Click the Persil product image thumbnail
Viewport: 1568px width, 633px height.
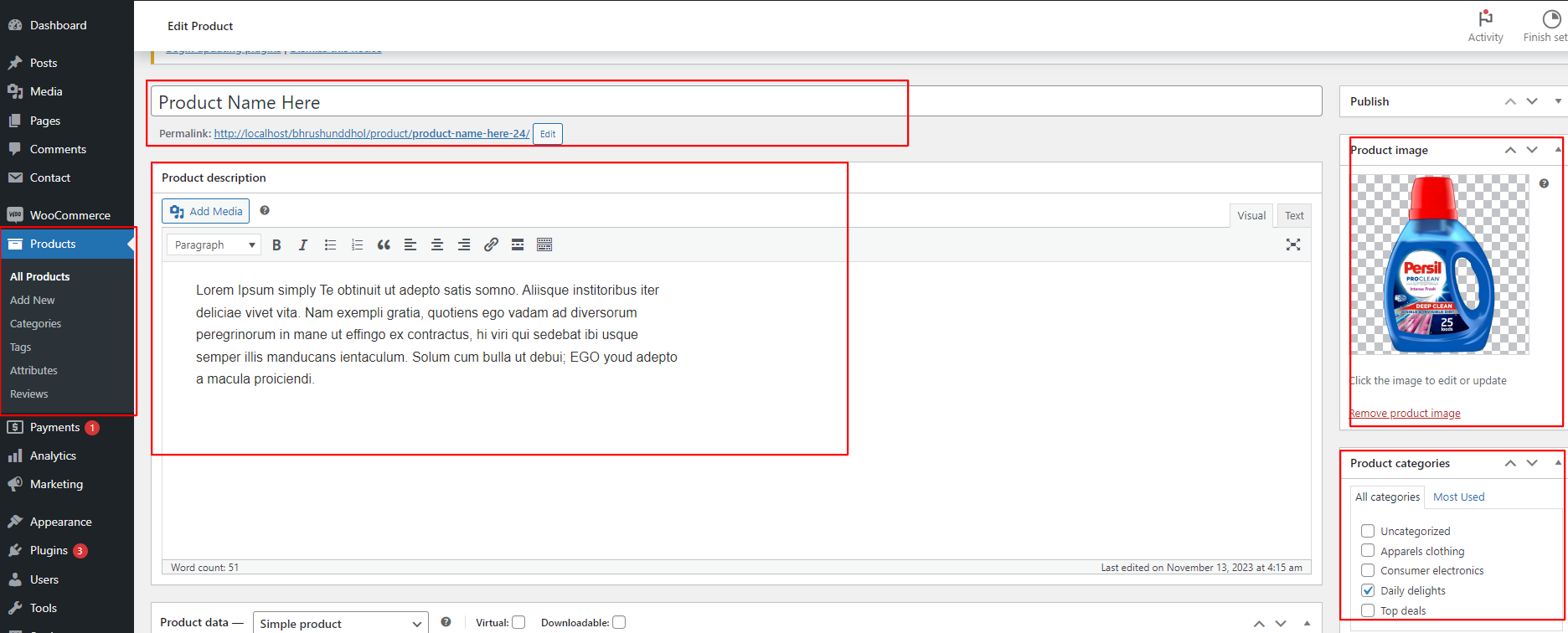pos(1440,265)
